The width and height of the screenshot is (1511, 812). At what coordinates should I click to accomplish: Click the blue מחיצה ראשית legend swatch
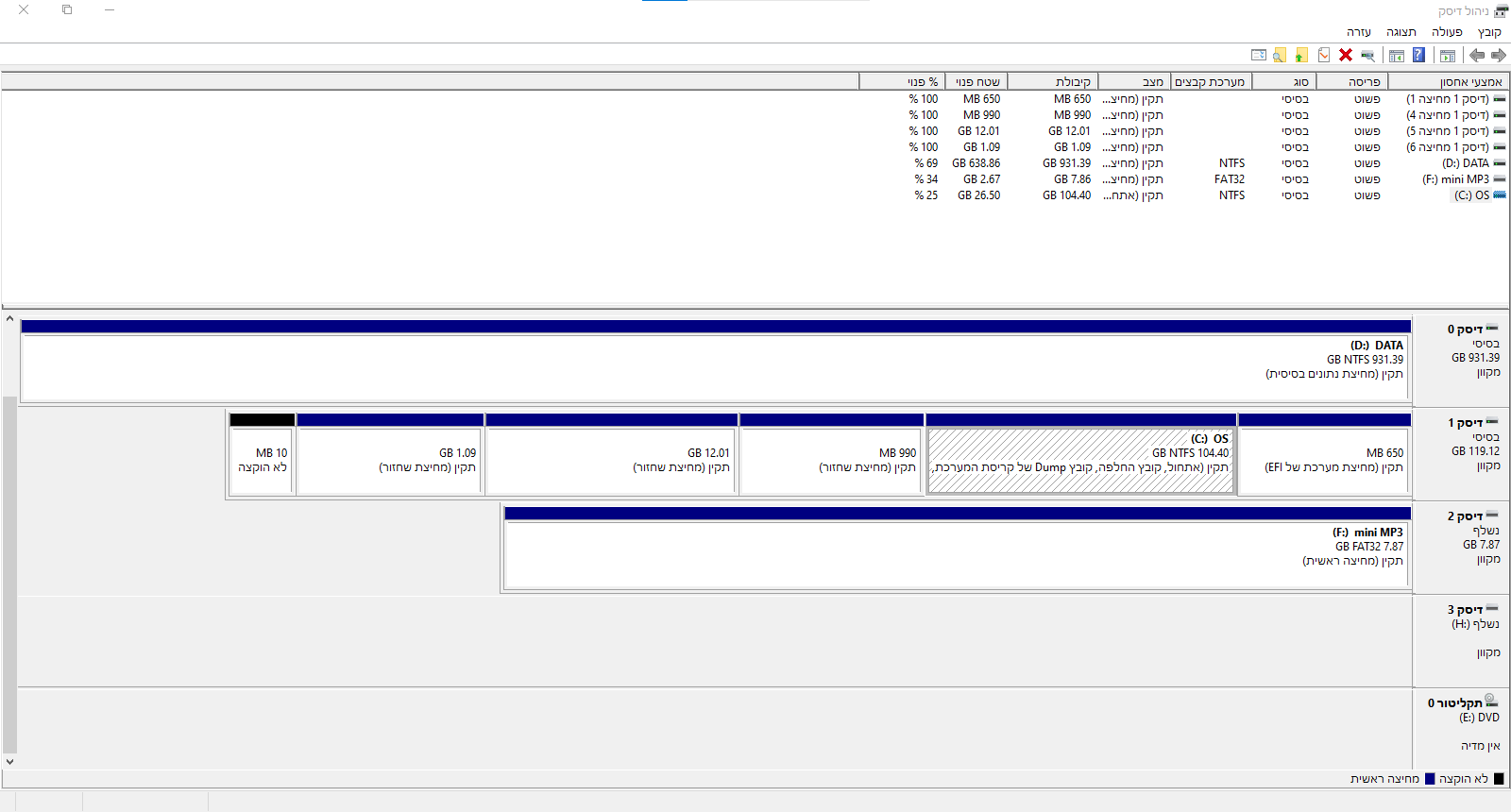coord(1430,779)
